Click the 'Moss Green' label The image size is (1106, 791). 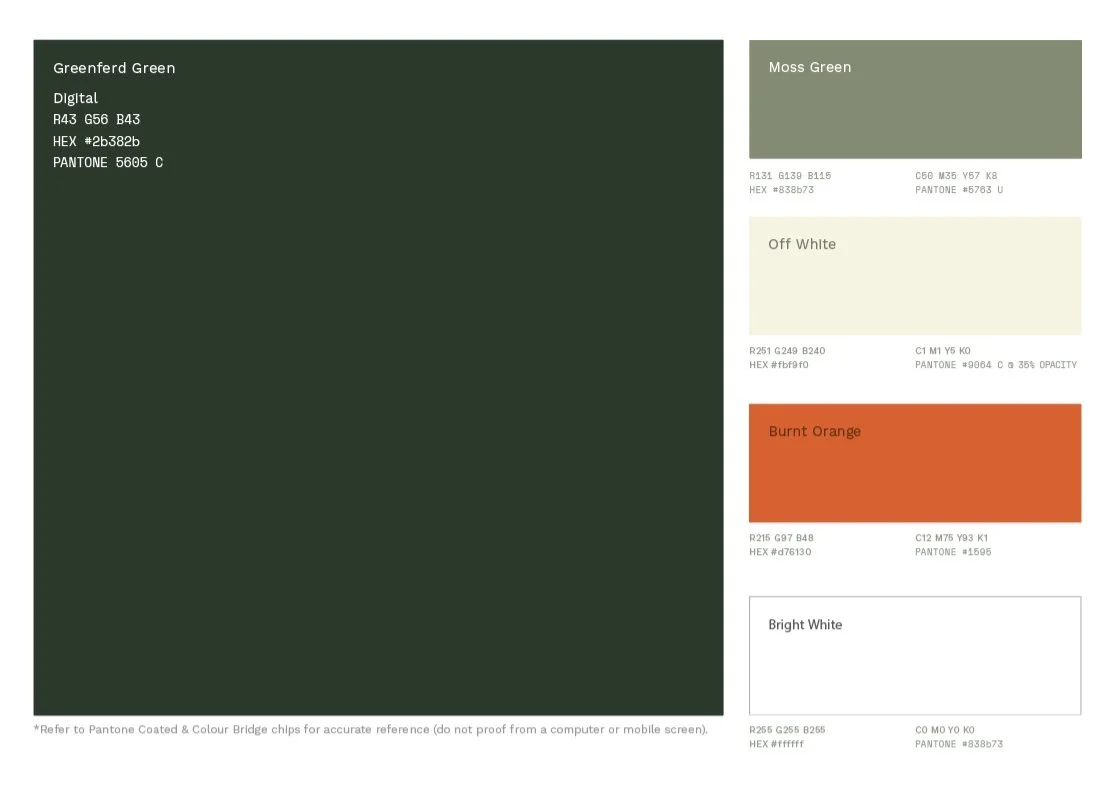[x=810, y=67]
